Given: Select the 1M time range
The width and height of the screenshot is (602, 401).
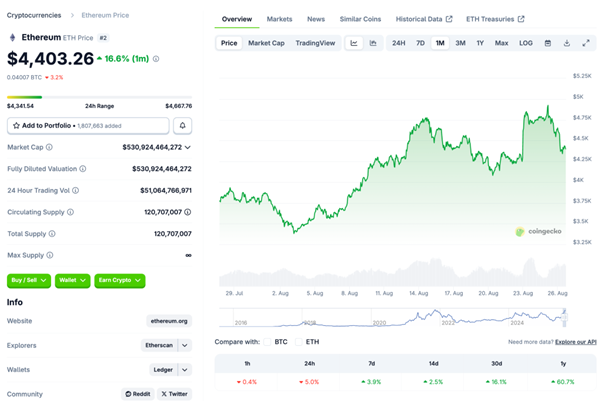Looking at the screenshot, I should (440, 43).
